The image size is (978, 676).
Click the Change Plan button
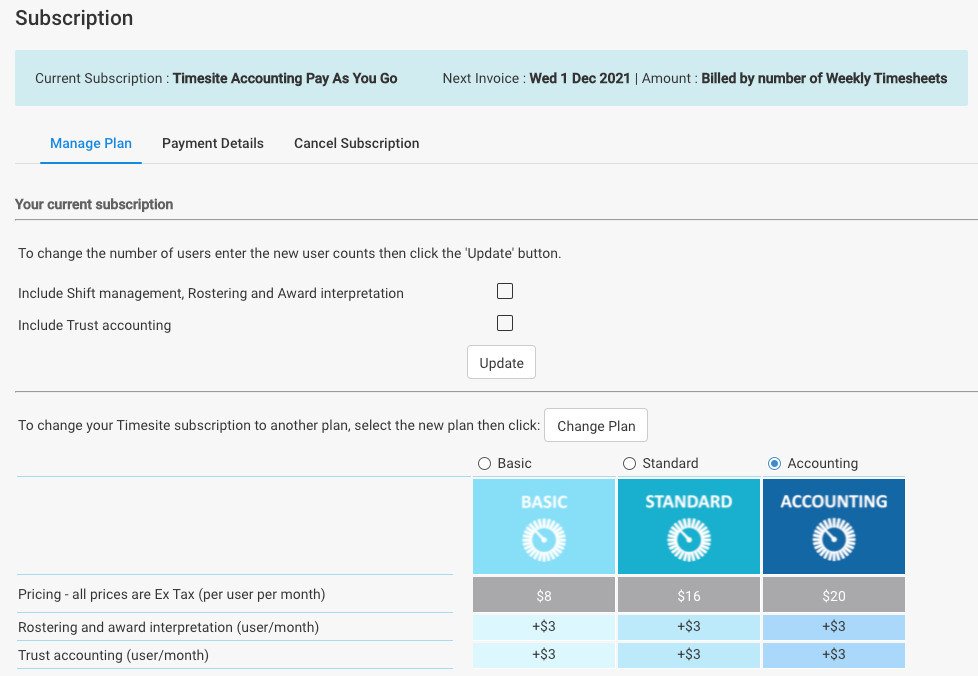point(596,425)
